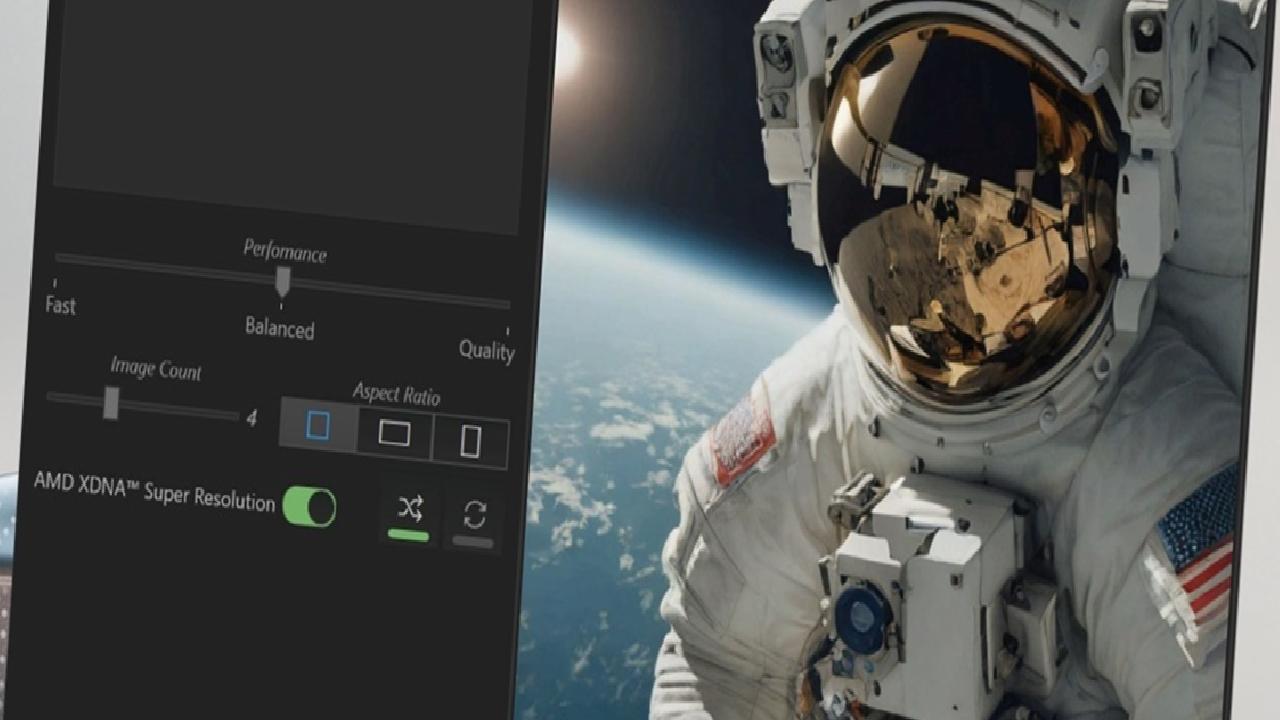Screen dimensions: 1280x720
Task: Select the square aspect ratio icon
Action: (x=318, y=425)
